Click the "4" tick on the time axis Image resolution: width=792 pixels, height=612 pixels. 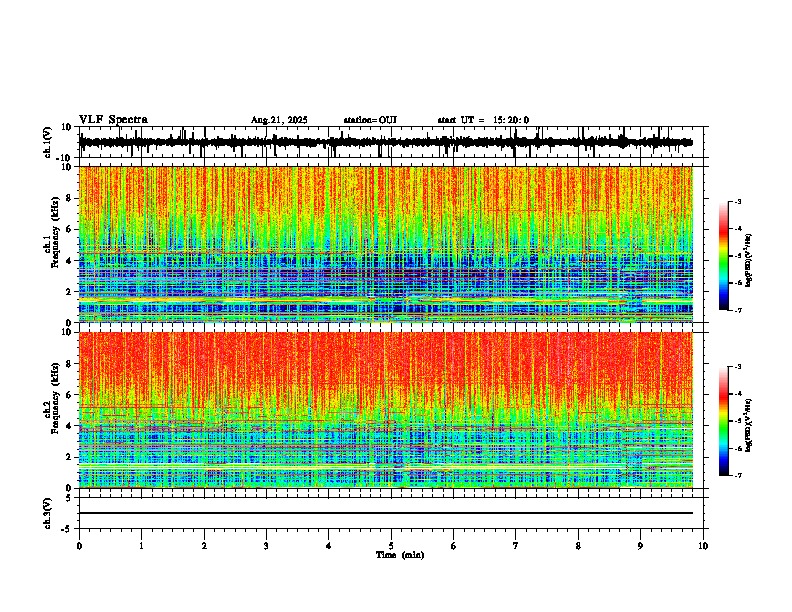pyautogui.click(x=329, y=545)
